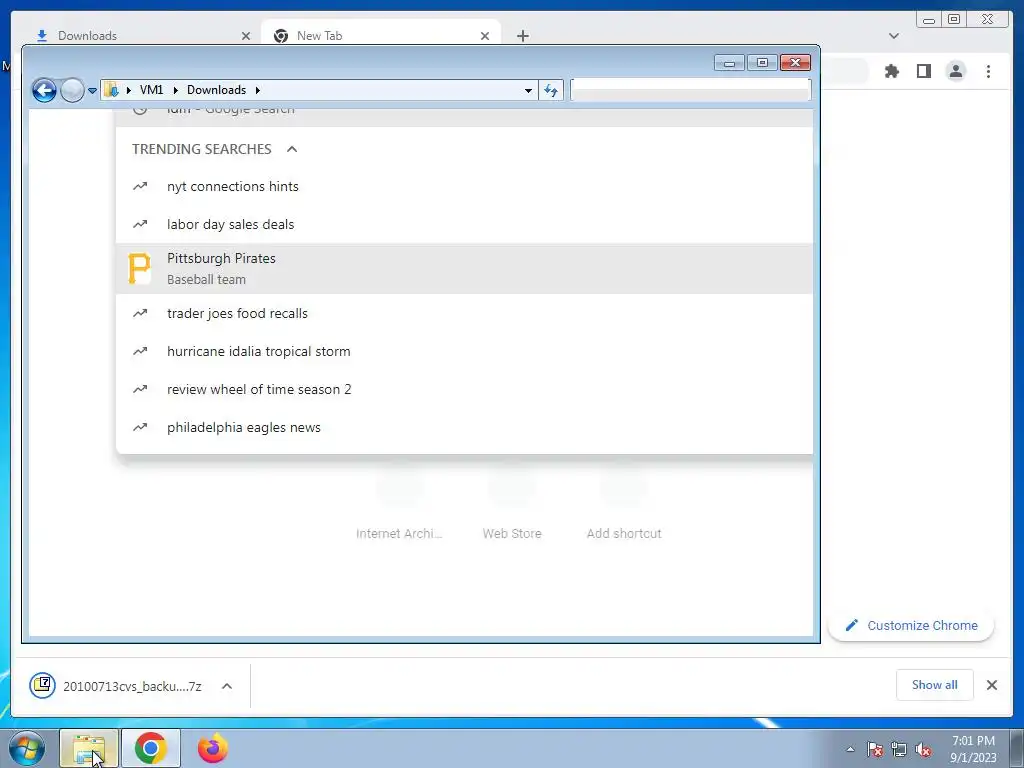Click the Show desktop strip
The width and height of the screenshot is (1024, 768).
1017,748
